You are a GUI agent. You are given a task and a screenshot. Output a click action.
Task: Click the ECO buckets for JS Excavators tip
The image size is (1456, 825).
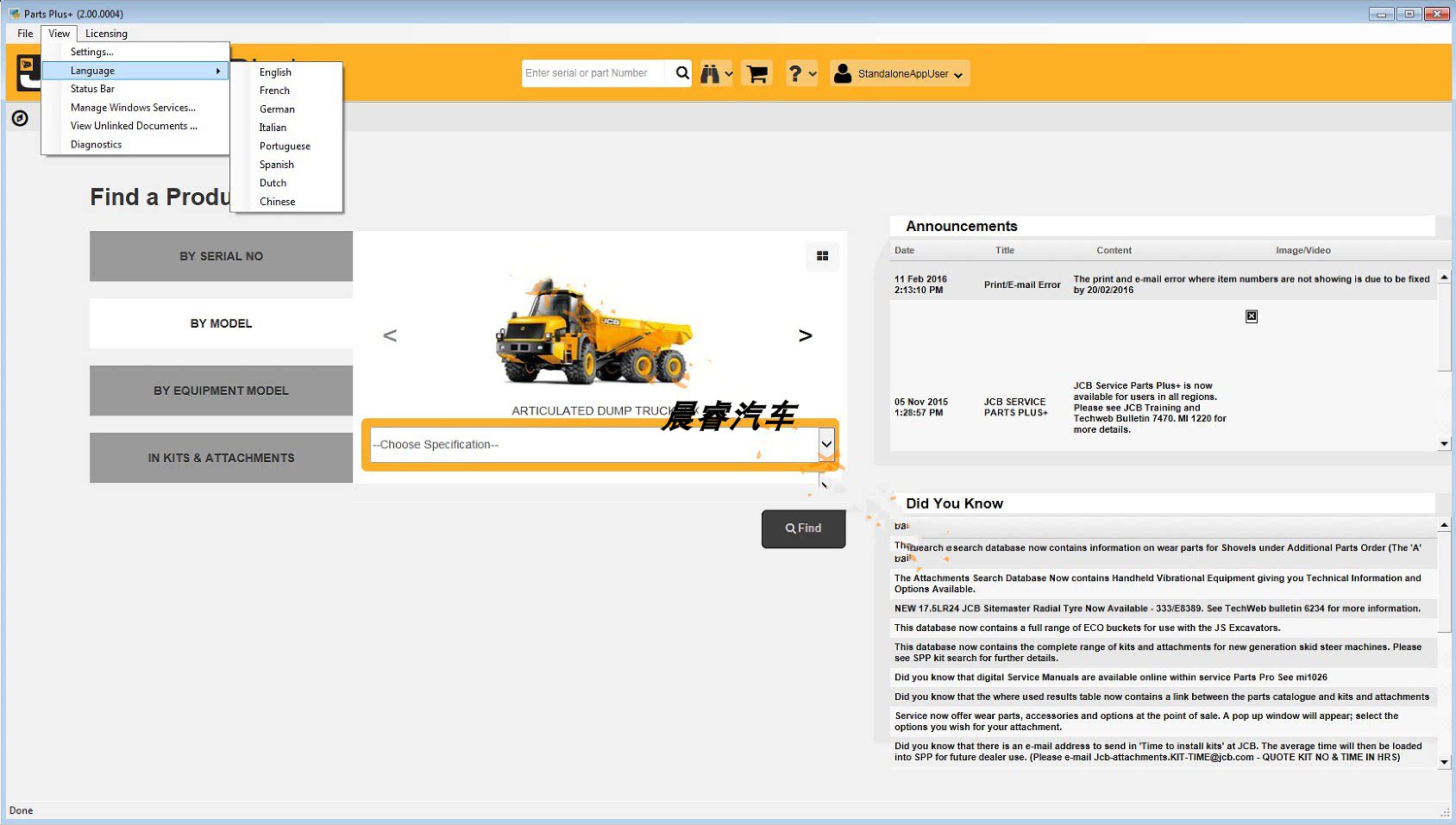[x=1087, y=628]
